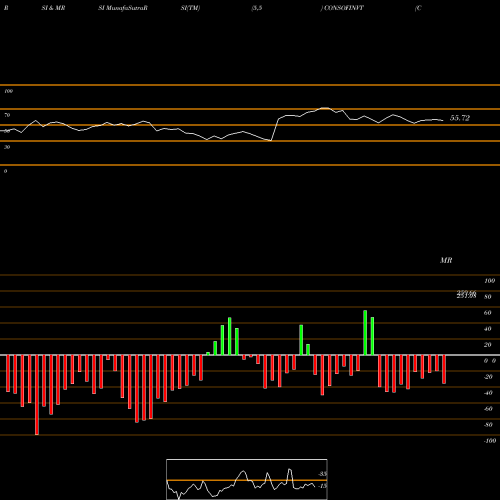Open the mini overview chart at the bottom
500x500 pixels.
click(247, 479)
